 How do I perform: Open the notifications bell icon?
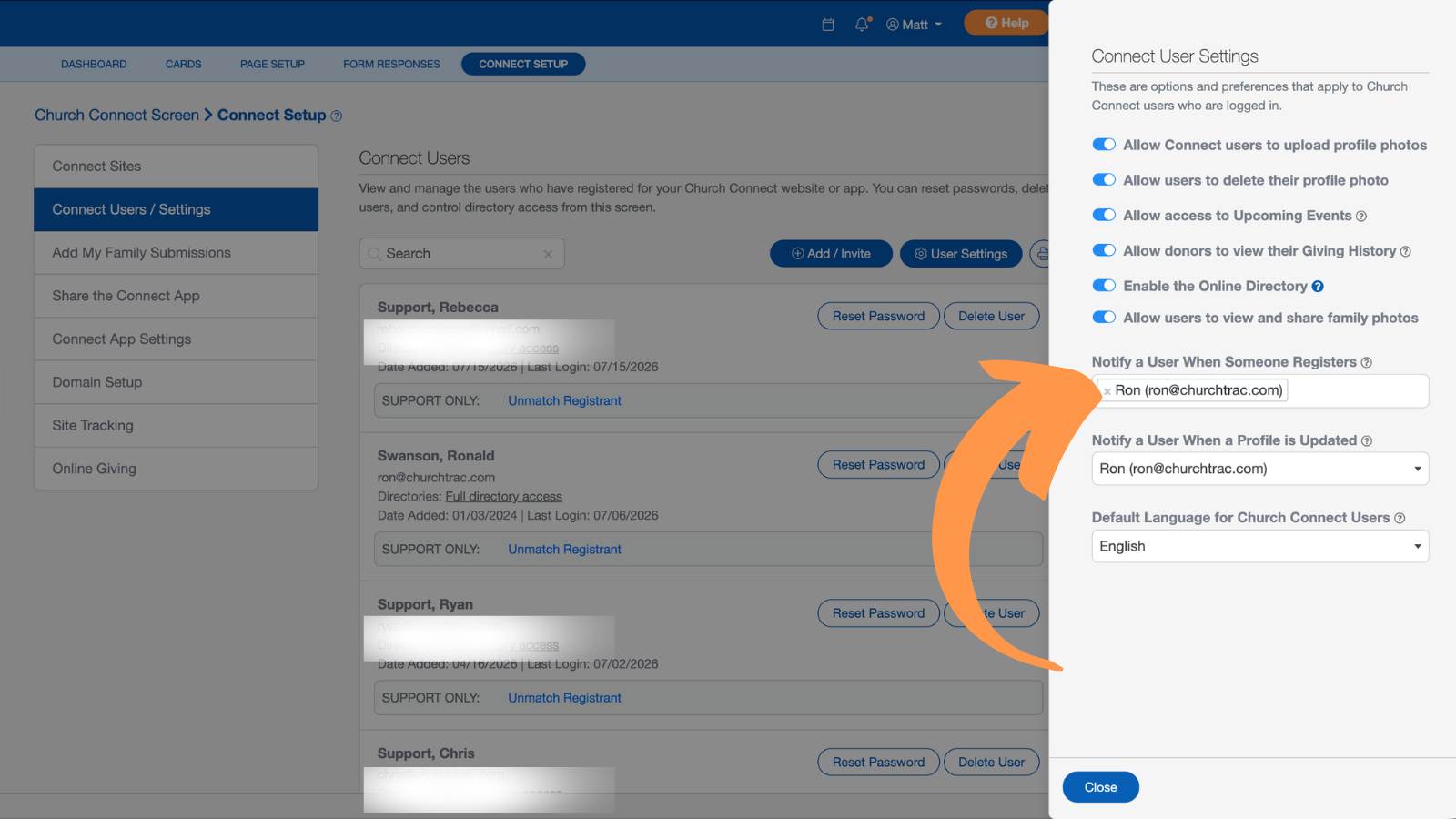coord(862,25)
